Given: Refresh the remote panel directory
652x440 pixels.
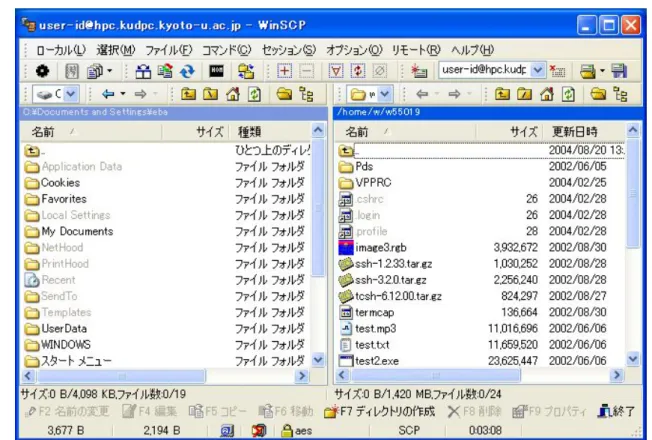Looking at the screenshot, I should [568, 94].
